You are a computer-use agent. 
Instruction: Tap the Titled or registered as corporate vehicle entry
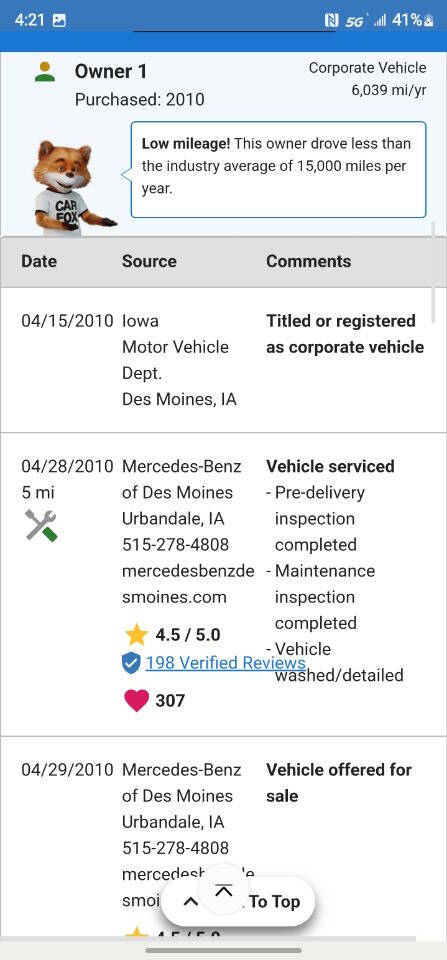pos(345,334)
